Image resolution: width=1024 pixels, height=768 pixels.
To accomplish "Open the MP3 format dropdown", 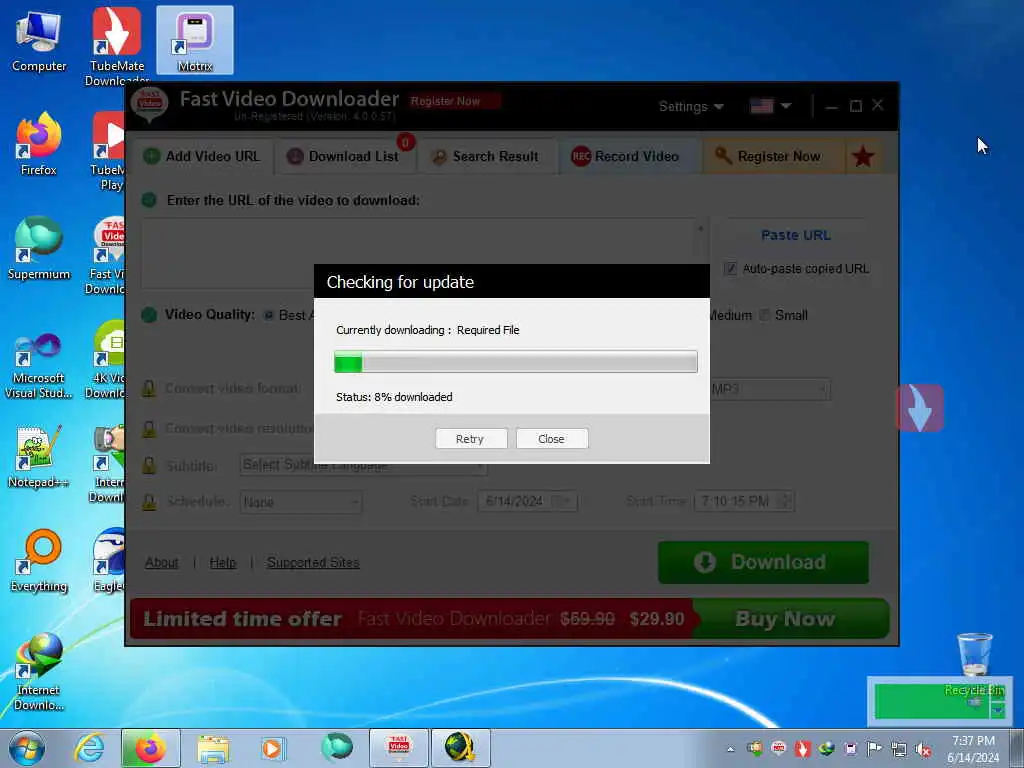I will pos(771,389).
